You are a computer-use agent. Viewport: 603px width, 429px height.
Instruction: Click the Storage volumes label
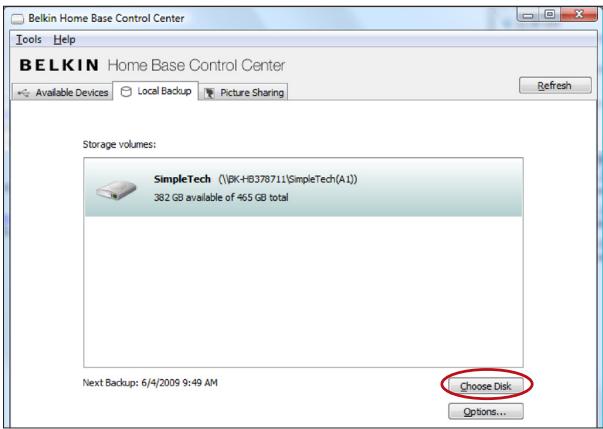point(119,145)
